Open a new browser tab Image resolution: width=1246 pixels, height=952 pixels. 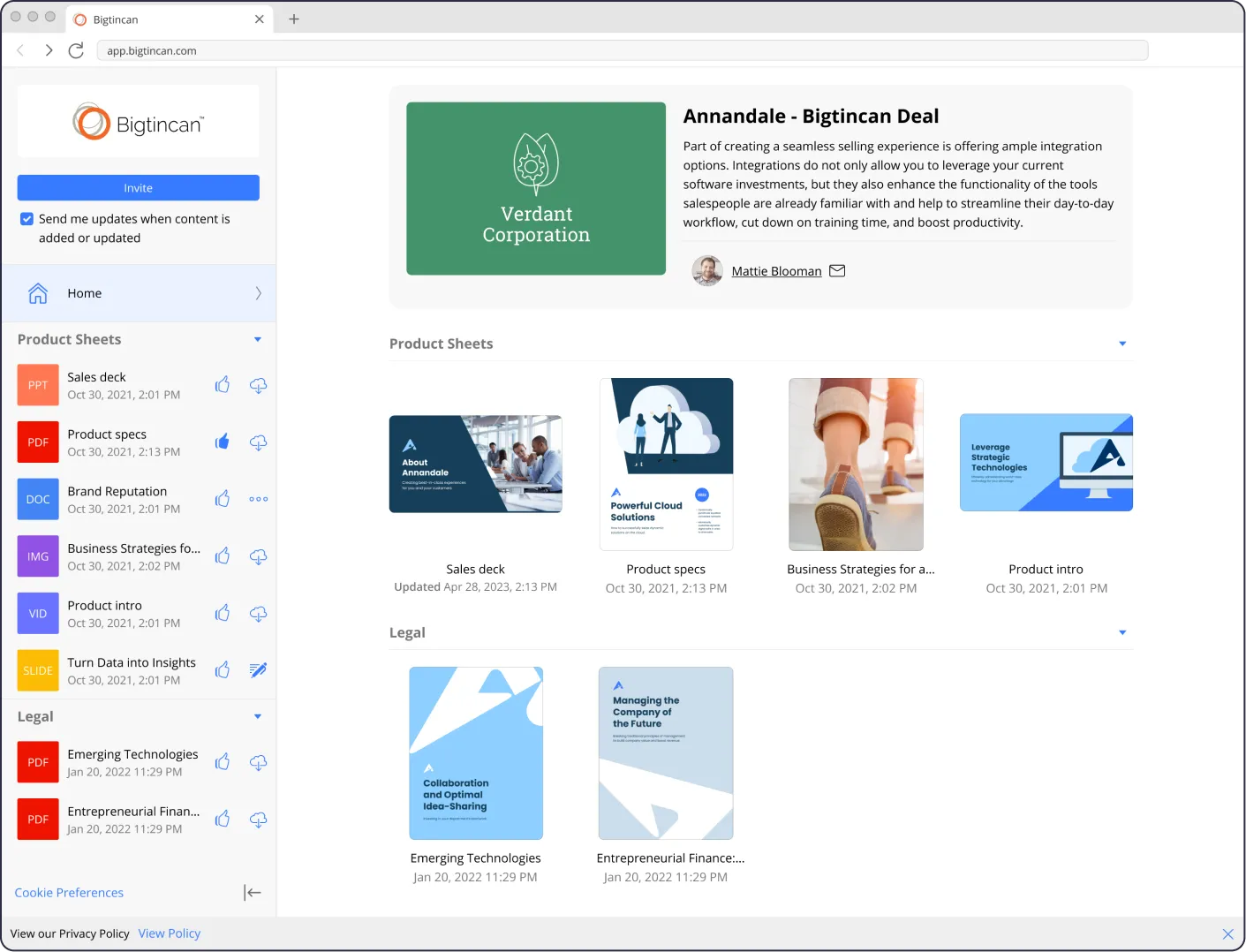[294, 19]
